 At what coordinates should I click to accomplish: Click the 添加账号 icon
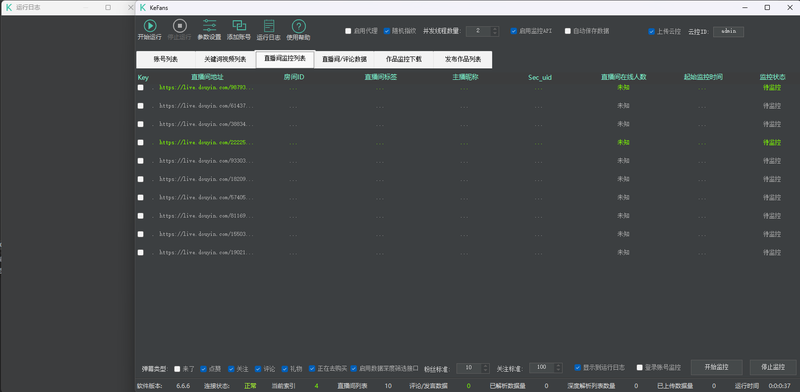click(x=239, y=26)
